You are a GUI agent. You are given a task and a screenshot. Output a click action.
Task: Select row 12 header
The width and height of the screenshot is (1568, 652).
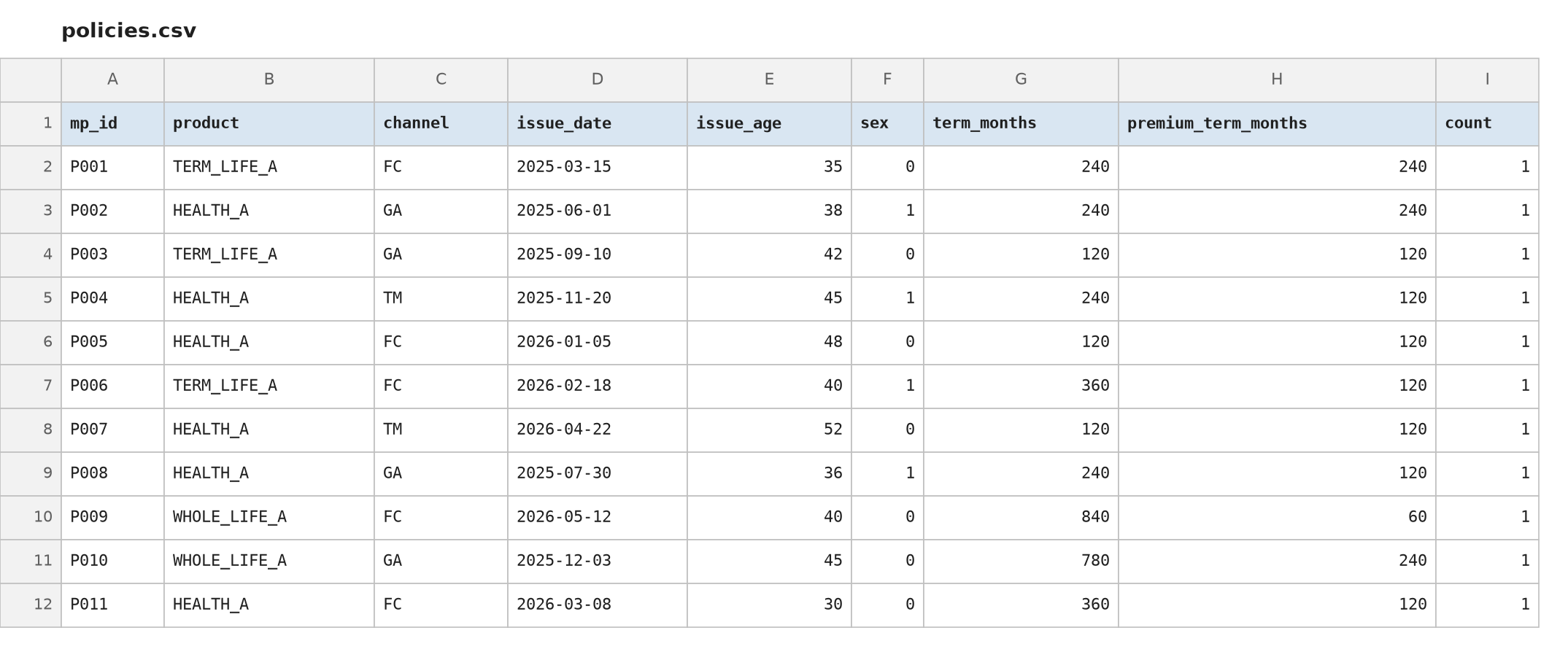(31, 605)
